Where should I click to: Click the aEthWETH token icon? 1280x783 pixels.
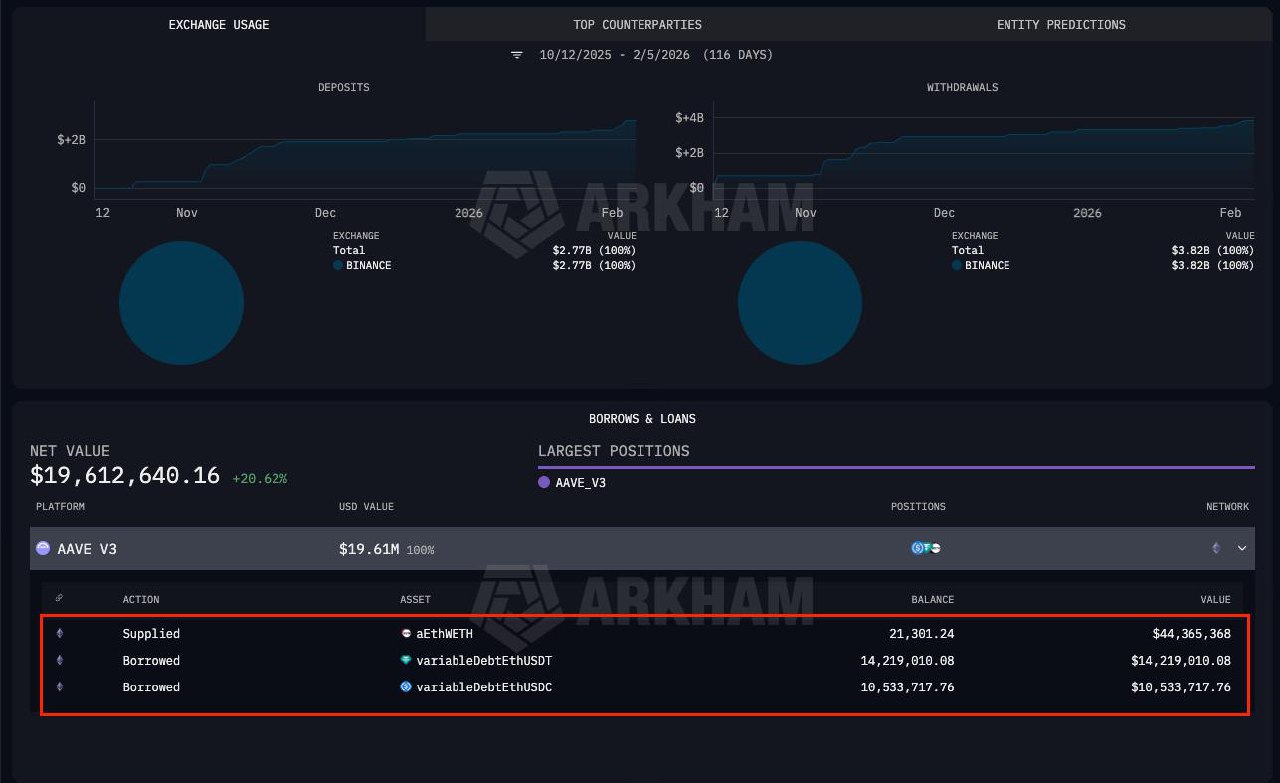406,634
